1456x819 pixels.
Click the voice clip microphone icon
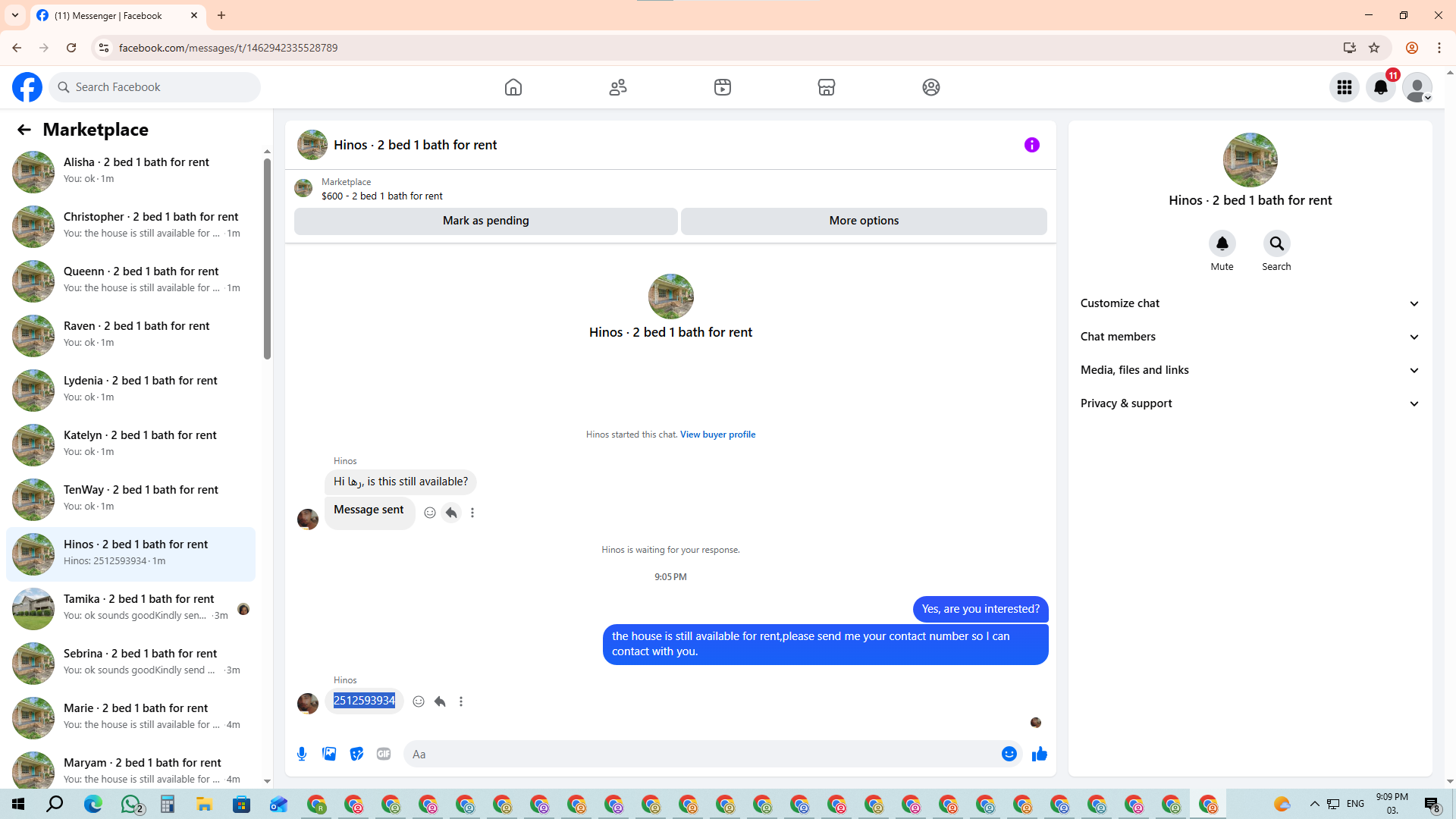[302, 754]
